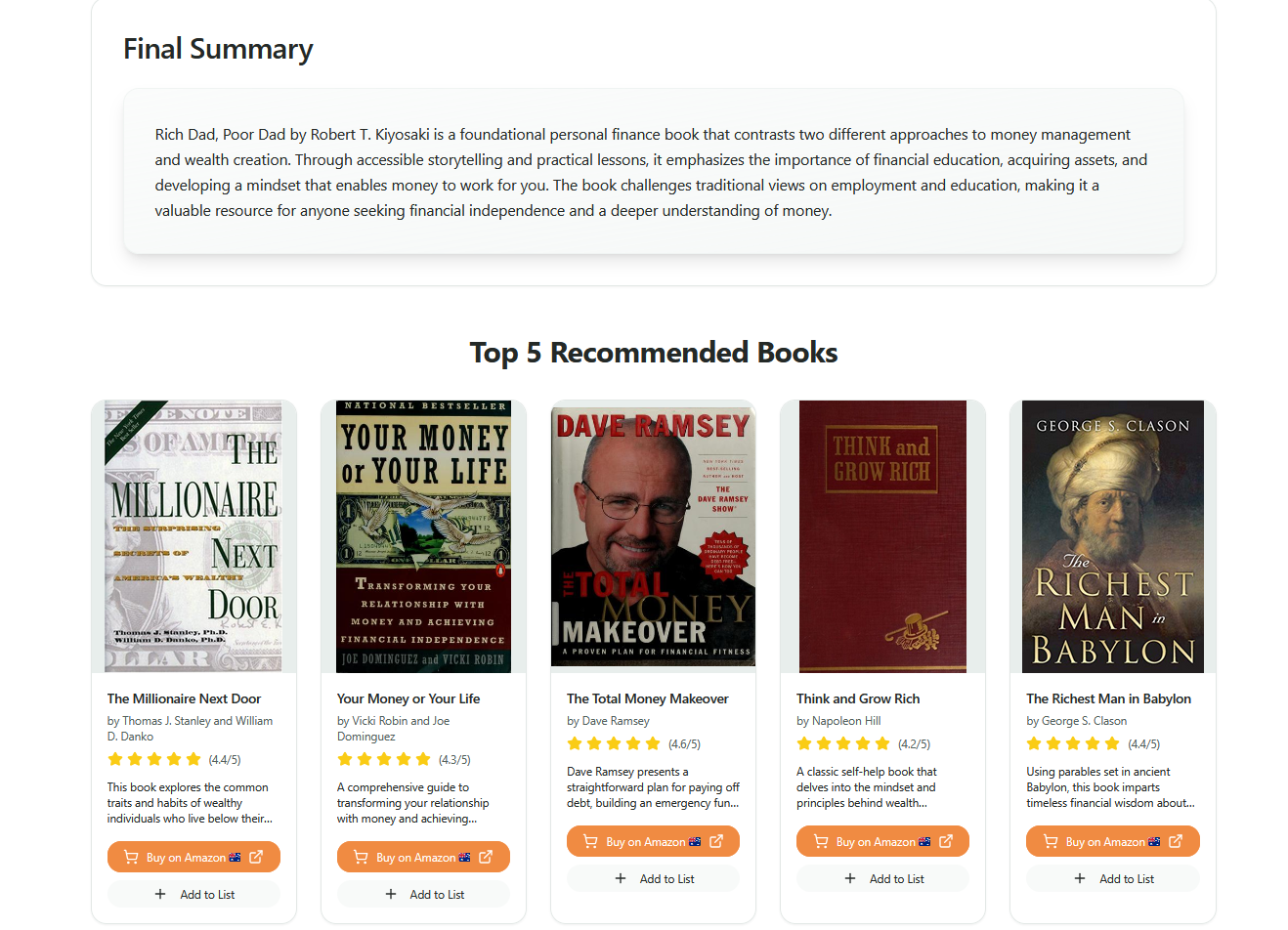The image size is (1288, 930).
Task: Click the shopping cart icon under Richest Man in Babylon
Action: 1051,842
